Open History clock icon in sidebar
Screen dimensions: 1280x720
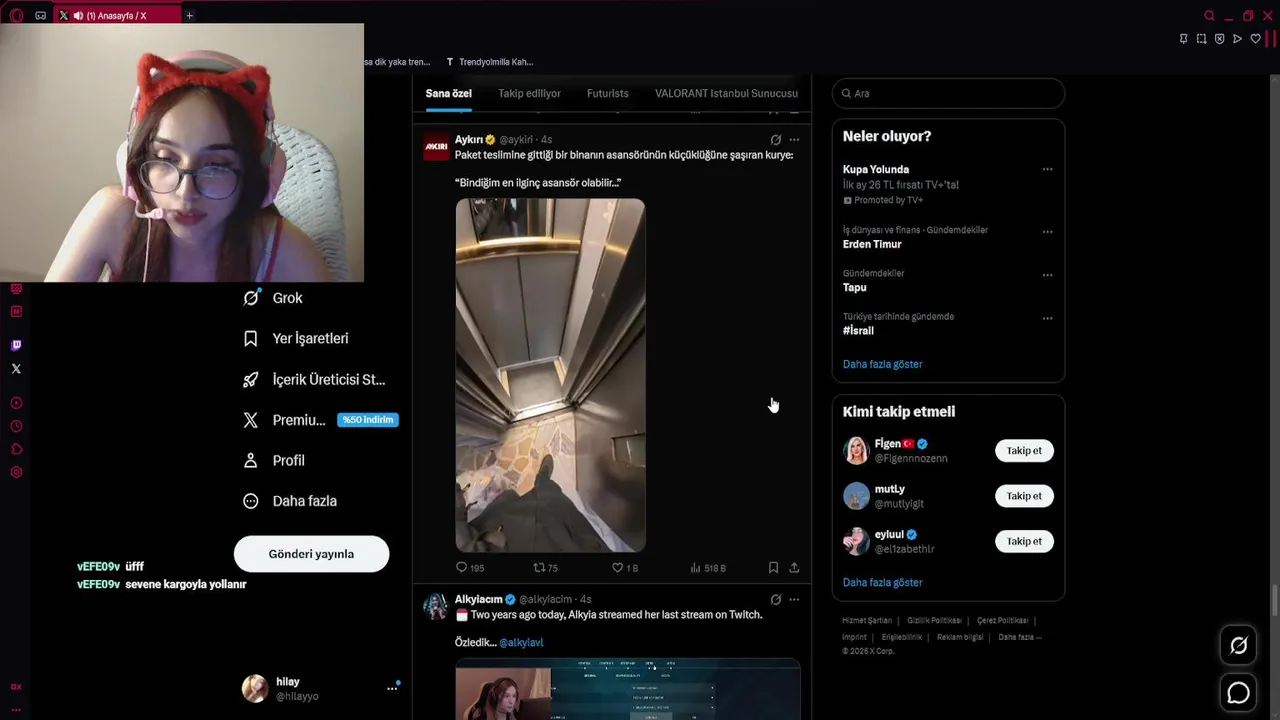point(16,426)
